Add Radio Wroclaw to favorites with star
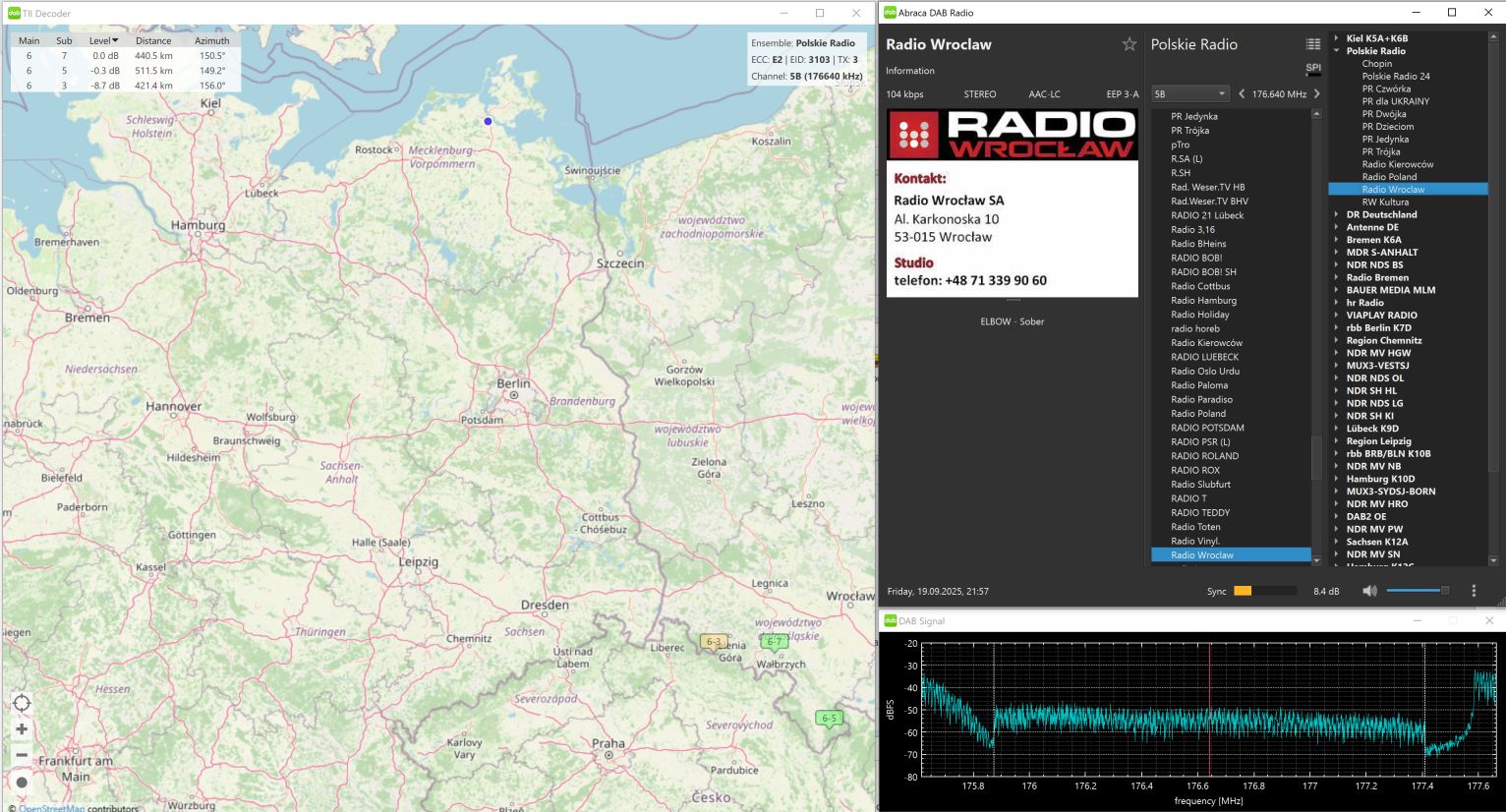Viewport: 1506px width, 812px height. pos(1129,44)
